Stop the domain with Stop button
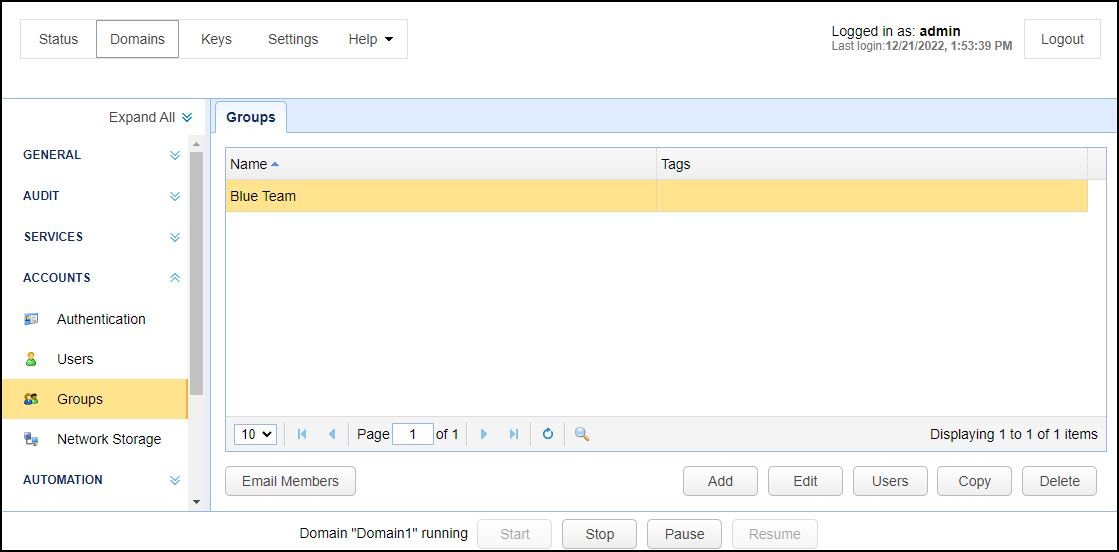 pos(600,534)
